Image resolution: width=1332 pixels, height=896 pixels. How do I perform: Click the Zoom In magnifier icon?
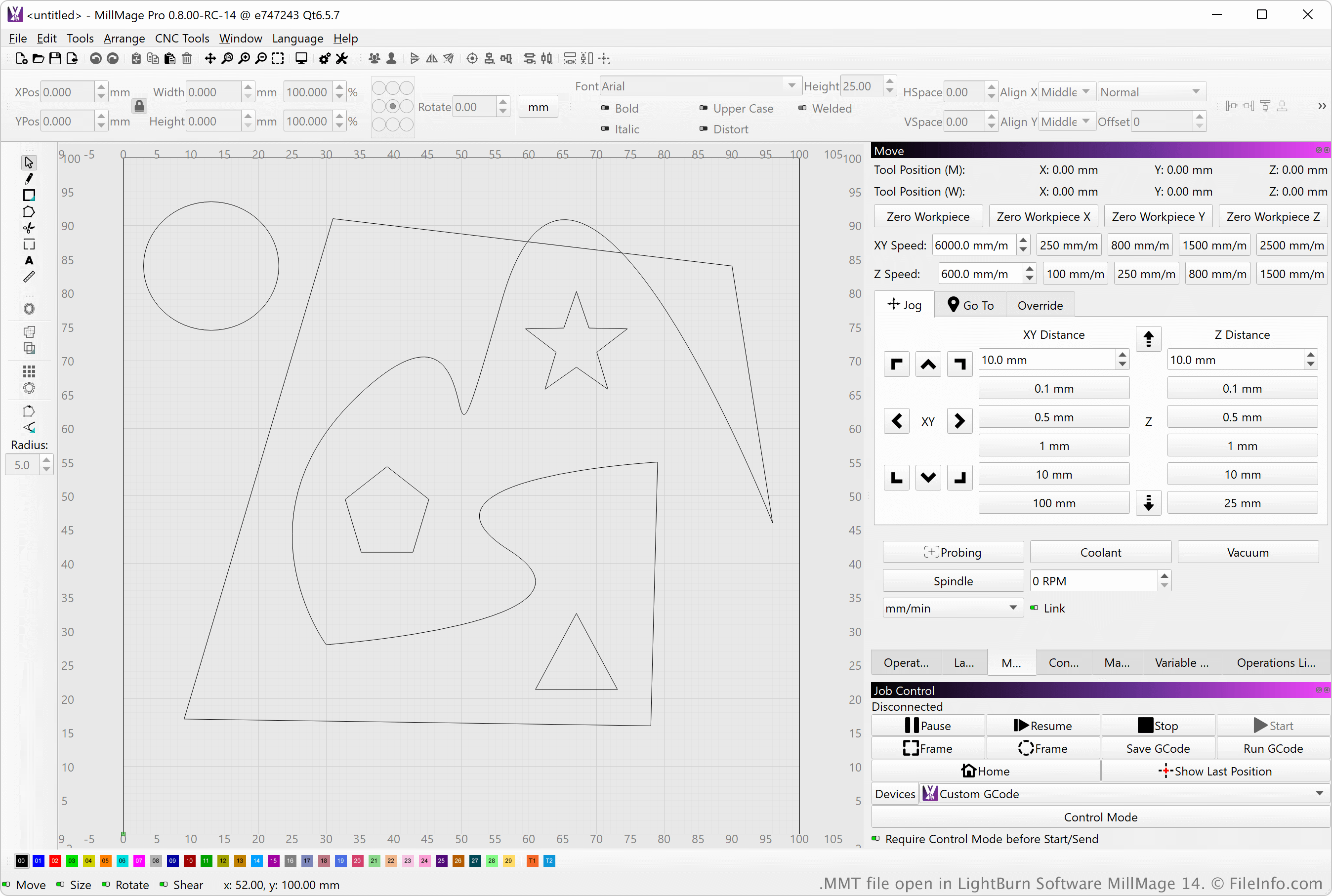click(x=244, y=58)
